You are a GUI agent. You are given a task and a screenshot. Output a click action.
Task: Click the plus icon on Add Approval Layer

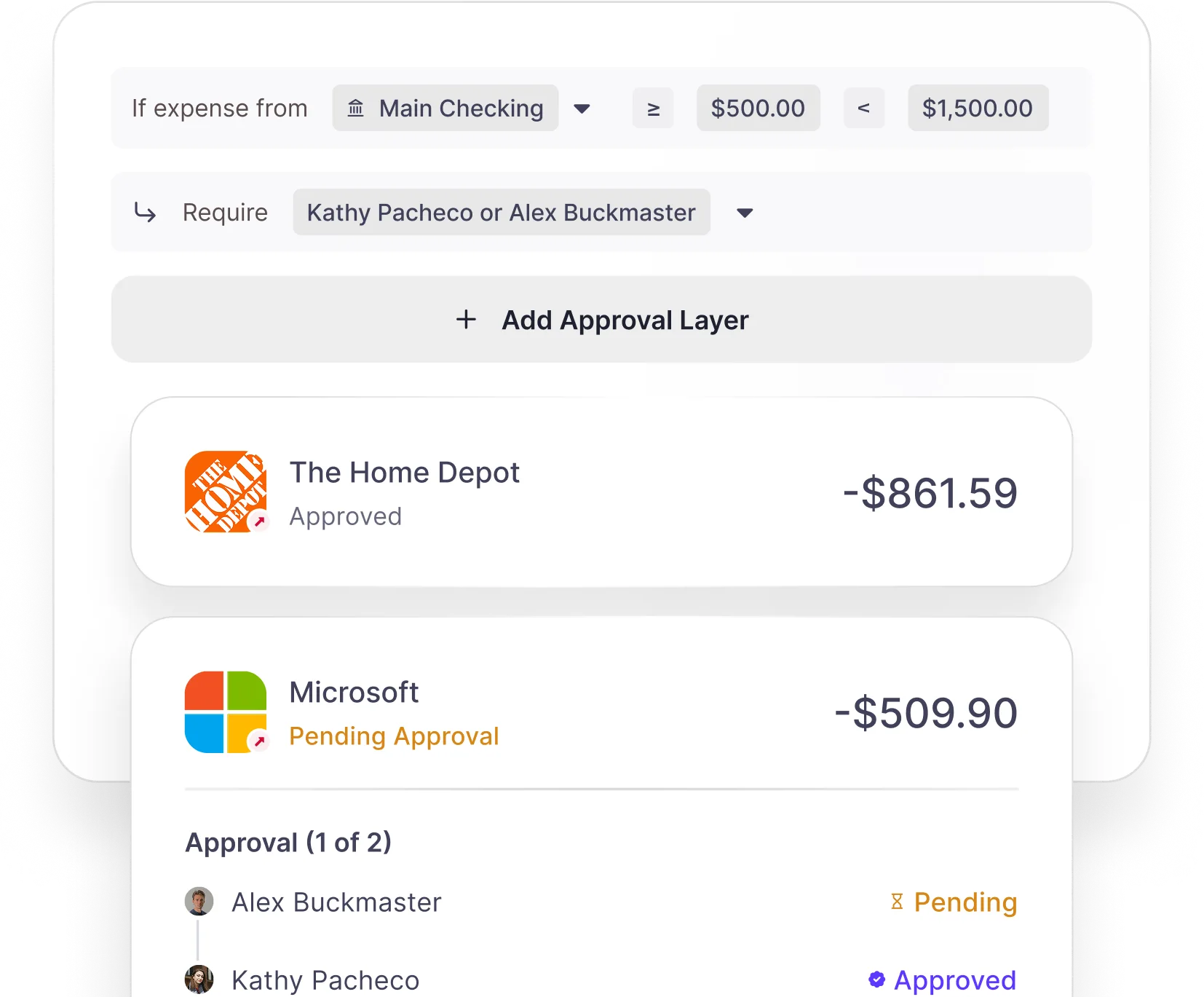point(466,319)
